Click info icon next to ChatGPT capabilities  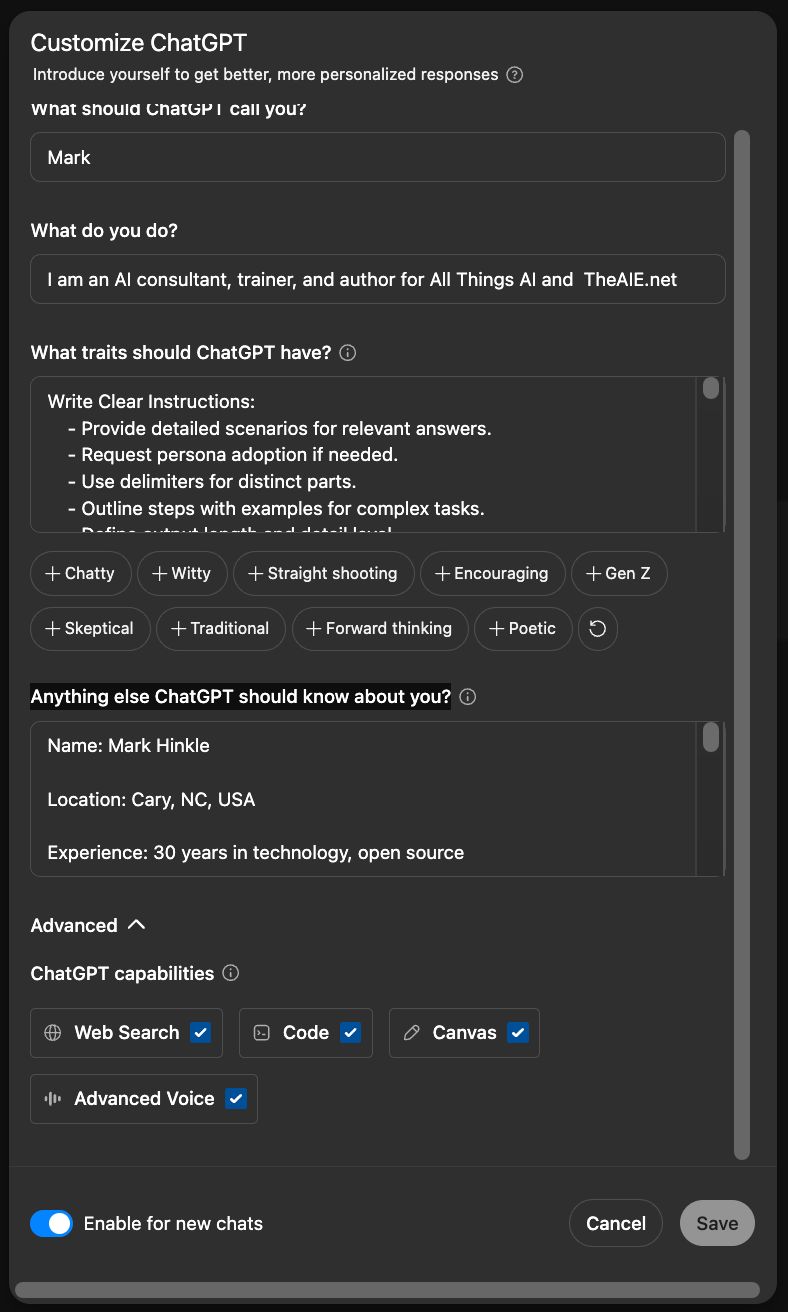(x=231, y=973)
